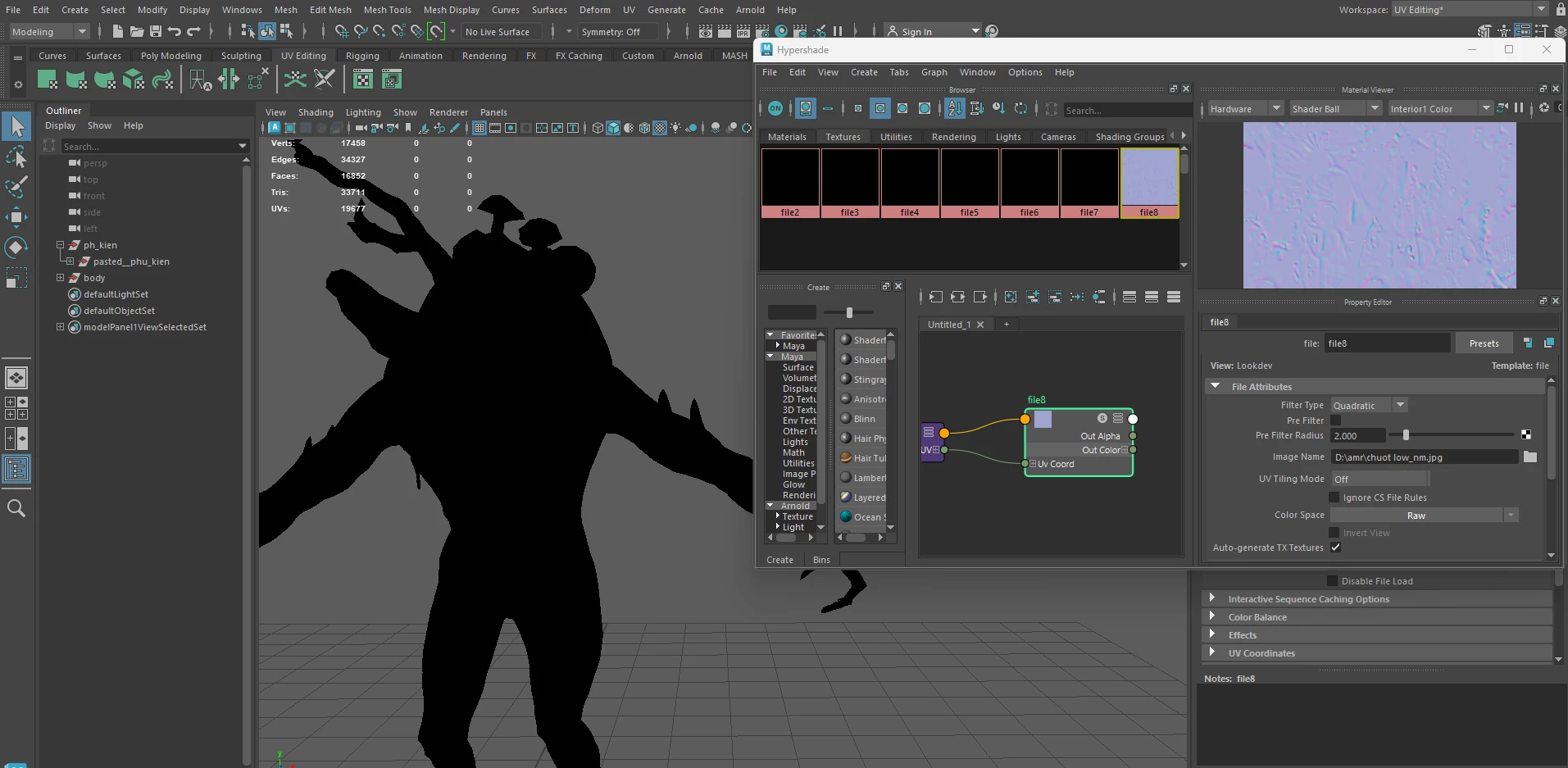The height and width of the screenshot is (768, 1568).
Task: Select the arrow Select tool in toolbox
Action: 17,126
